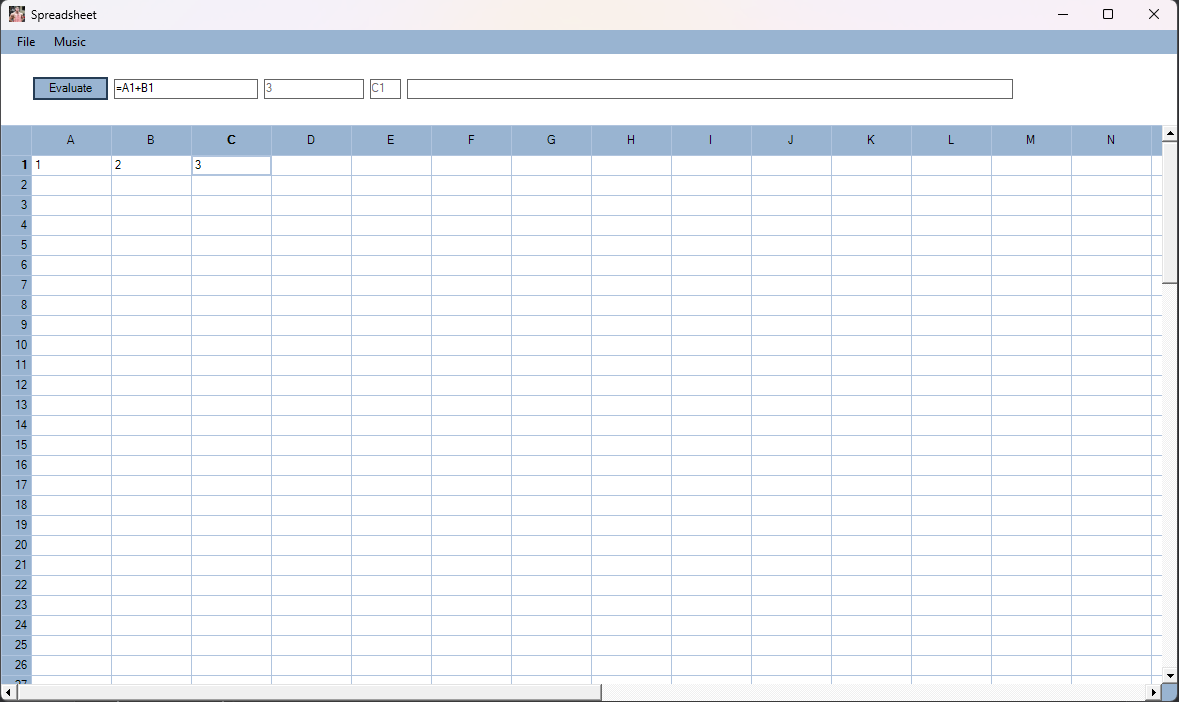Select cell A1 containing 1

click(71, 165)
